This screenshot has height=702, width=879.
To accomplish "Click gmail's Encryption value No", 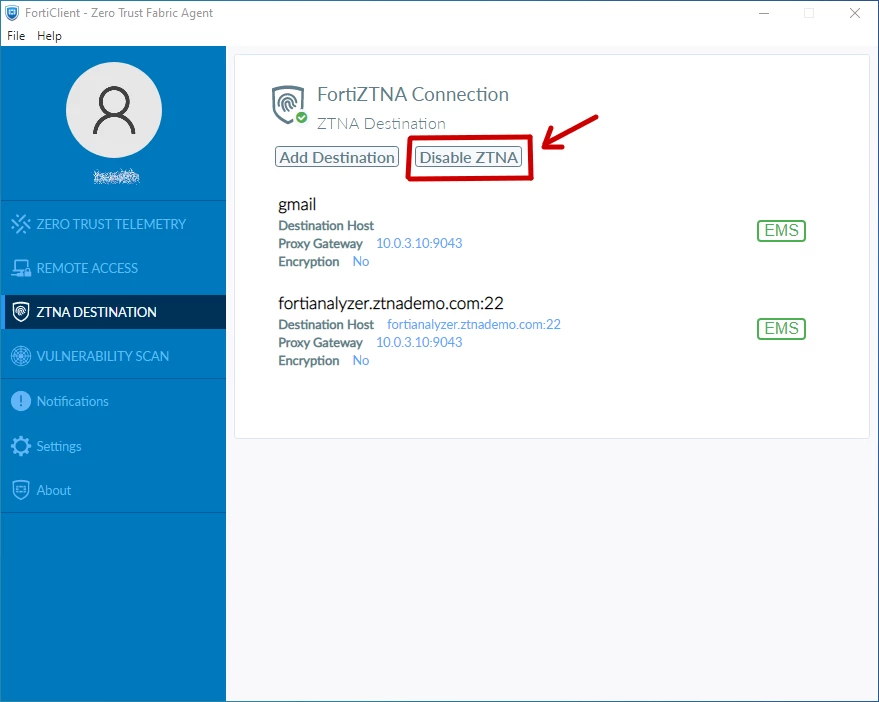I will 360,261.
